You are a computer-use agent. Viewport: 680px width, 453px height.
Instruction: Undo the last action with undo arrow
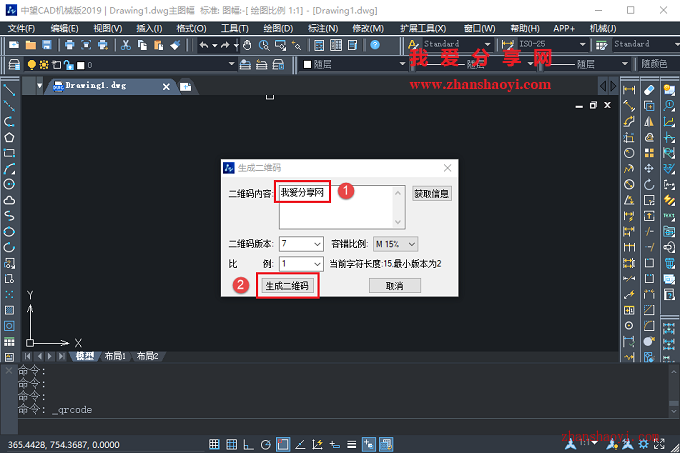coord(204,45)
